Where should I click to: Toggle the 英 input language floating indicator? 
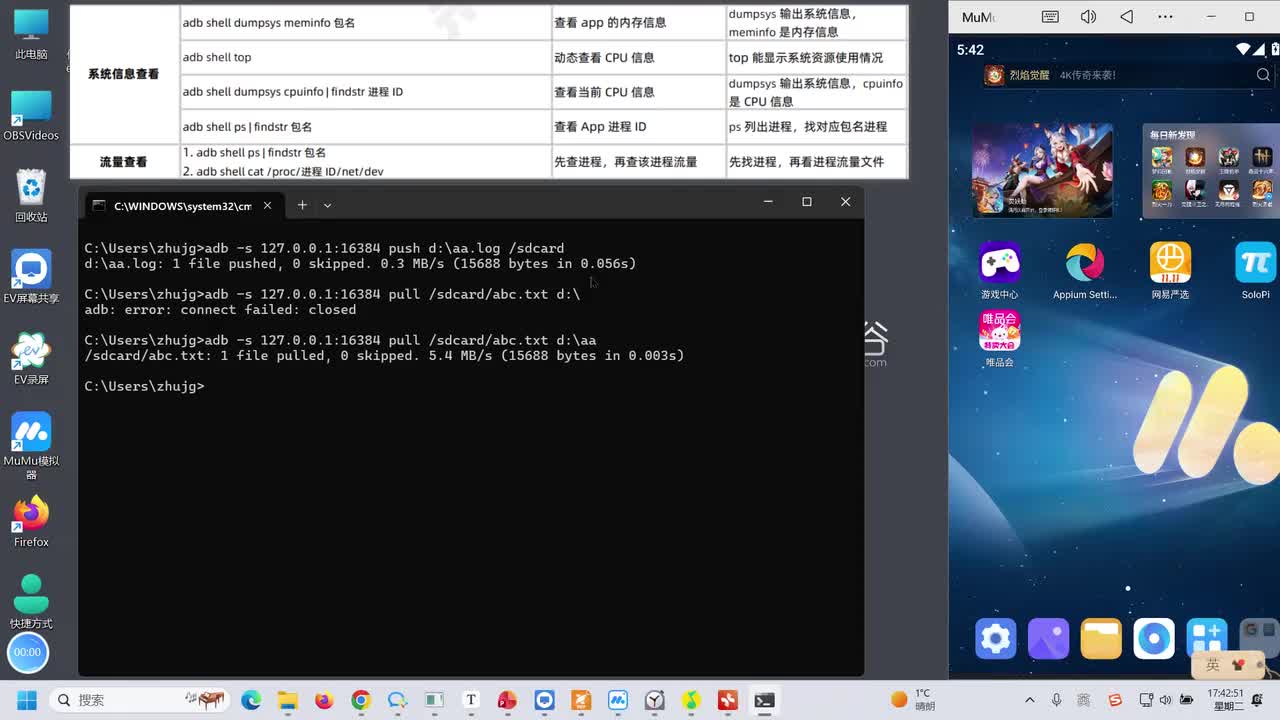coord(1213,665)
